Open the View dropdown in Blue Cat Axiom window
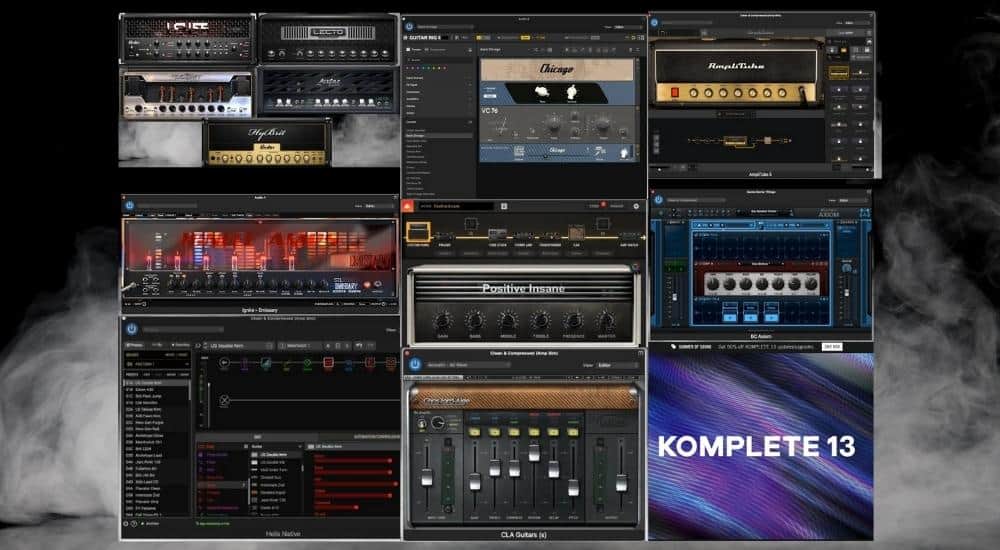Screen dimensions: 1000x550 click(853, 200)
